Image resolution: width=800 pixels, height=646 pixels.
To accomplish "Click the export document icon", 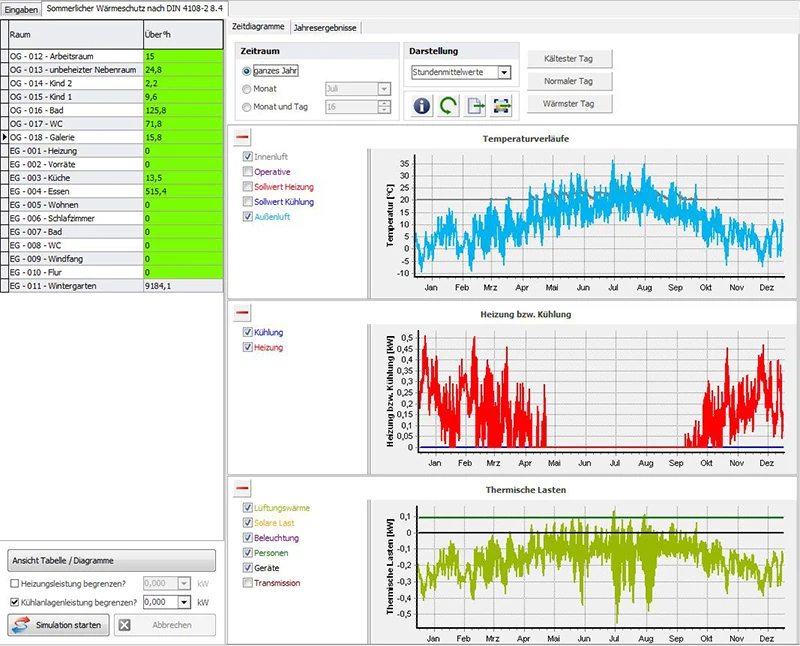I will click(x=476, y=106).
